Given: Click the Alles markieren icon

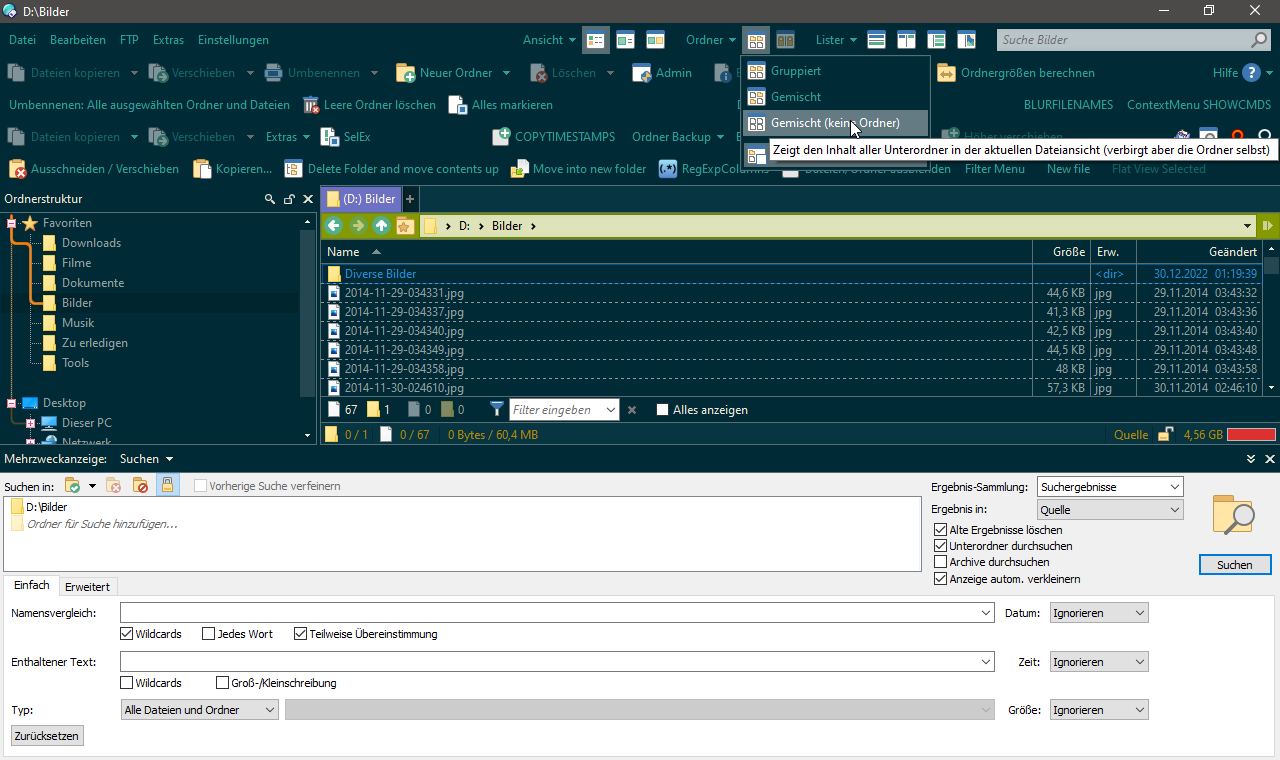Looking at the screenshot, I should tap(457, 105).
